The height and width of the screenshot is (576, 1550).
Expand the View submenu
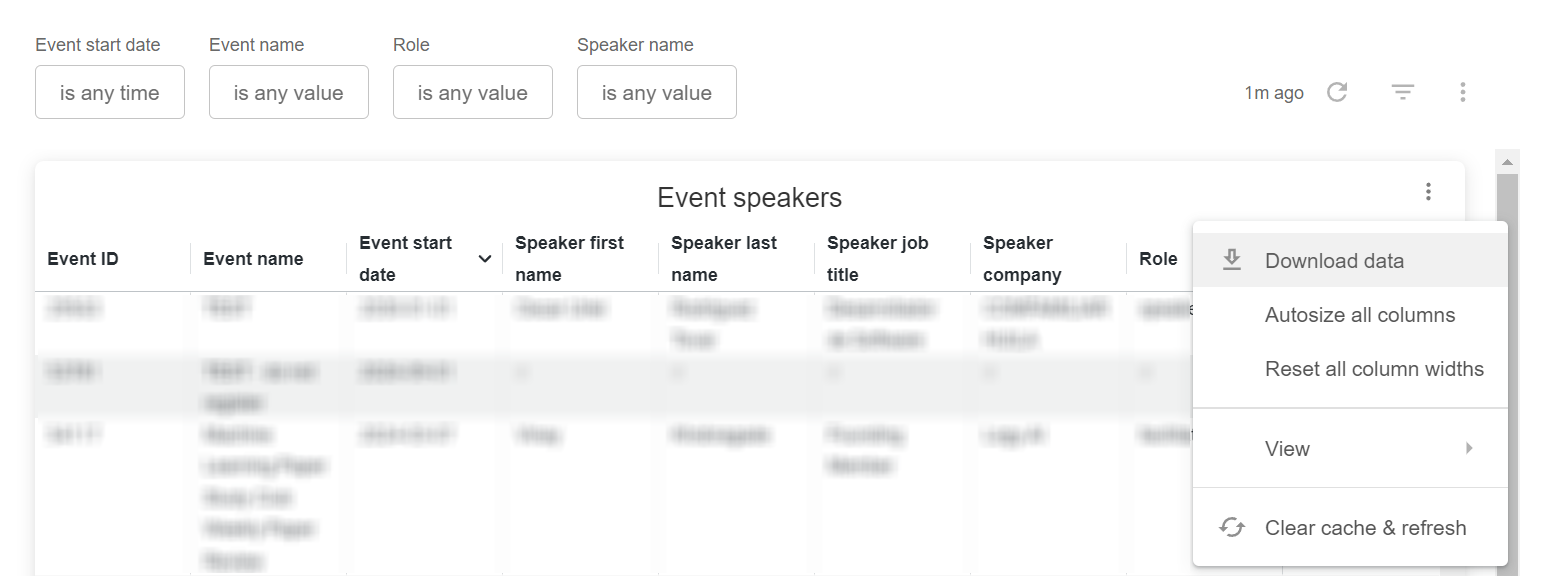tap(1350, 448)
